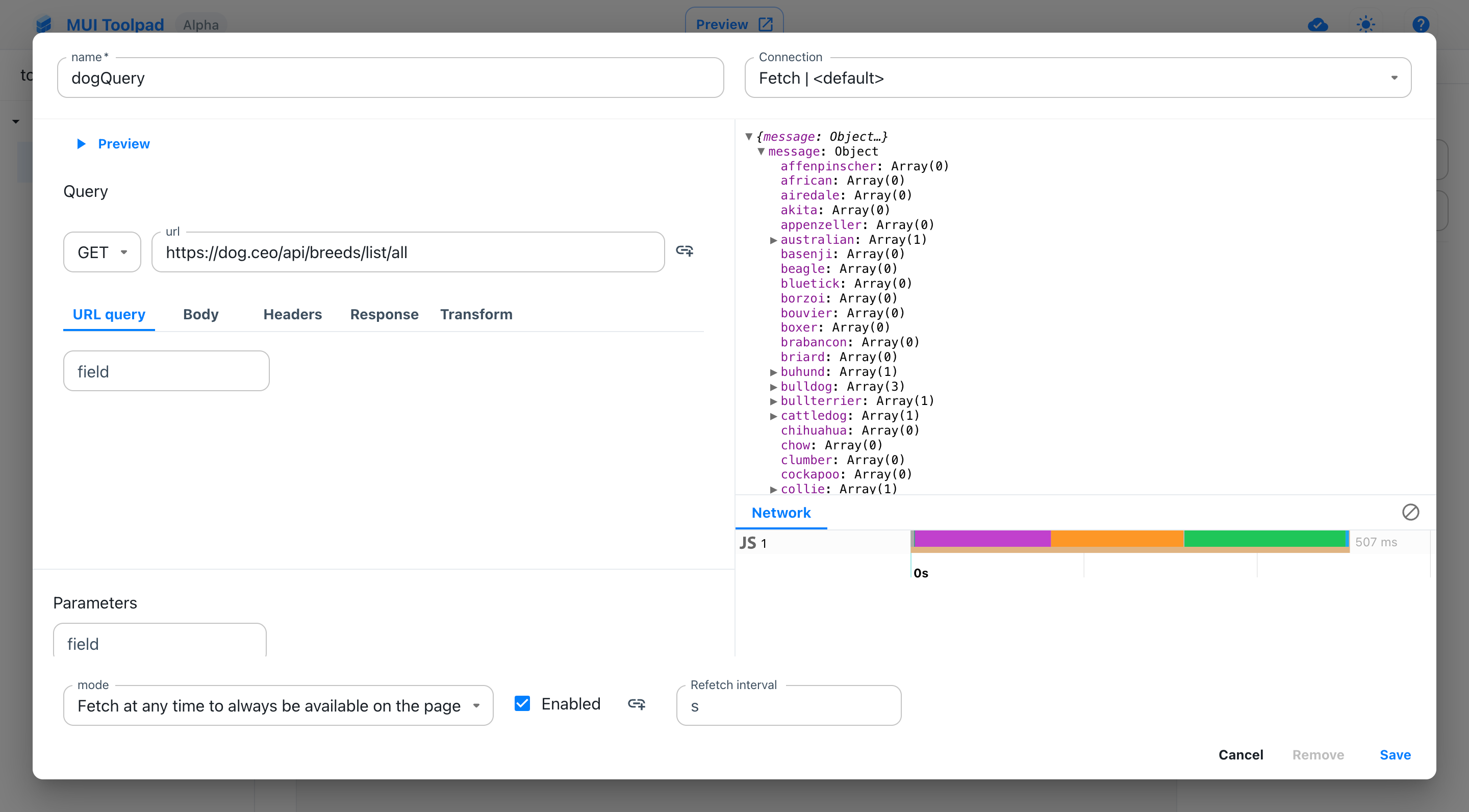Click the Remove button
The image size is (1469, 812).
1318,754
